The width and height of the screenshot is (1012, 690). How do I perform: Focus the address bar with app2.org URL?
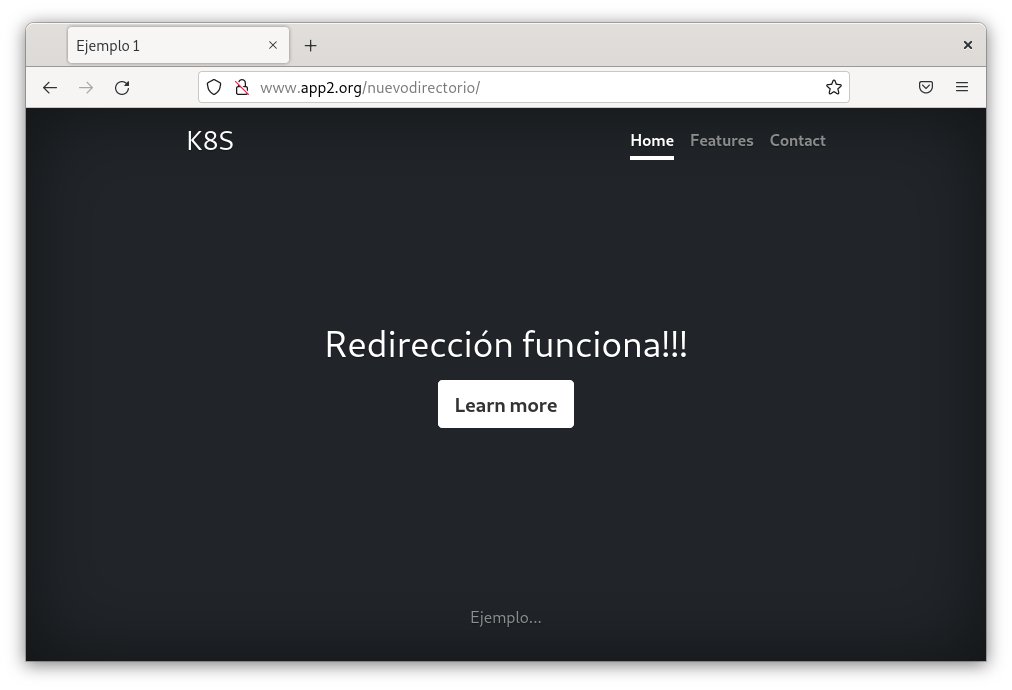click(x=540, y=88)
